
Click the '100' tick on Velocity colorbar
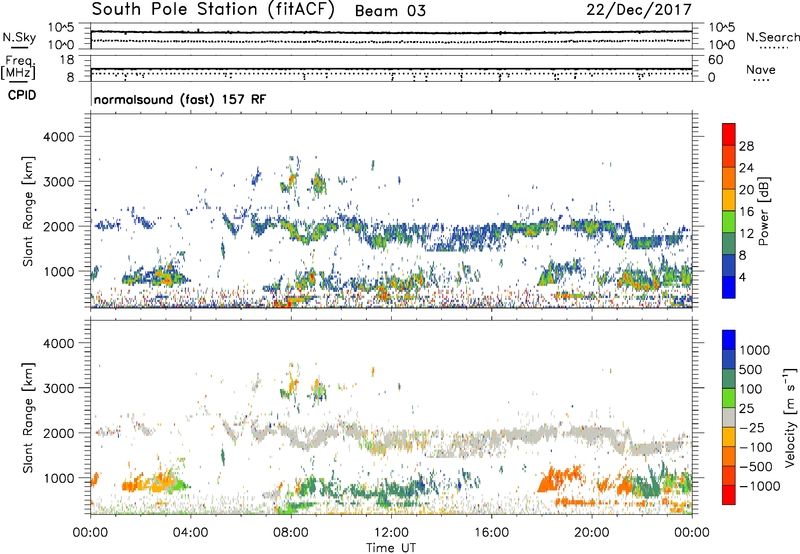(x=751, y=389)
